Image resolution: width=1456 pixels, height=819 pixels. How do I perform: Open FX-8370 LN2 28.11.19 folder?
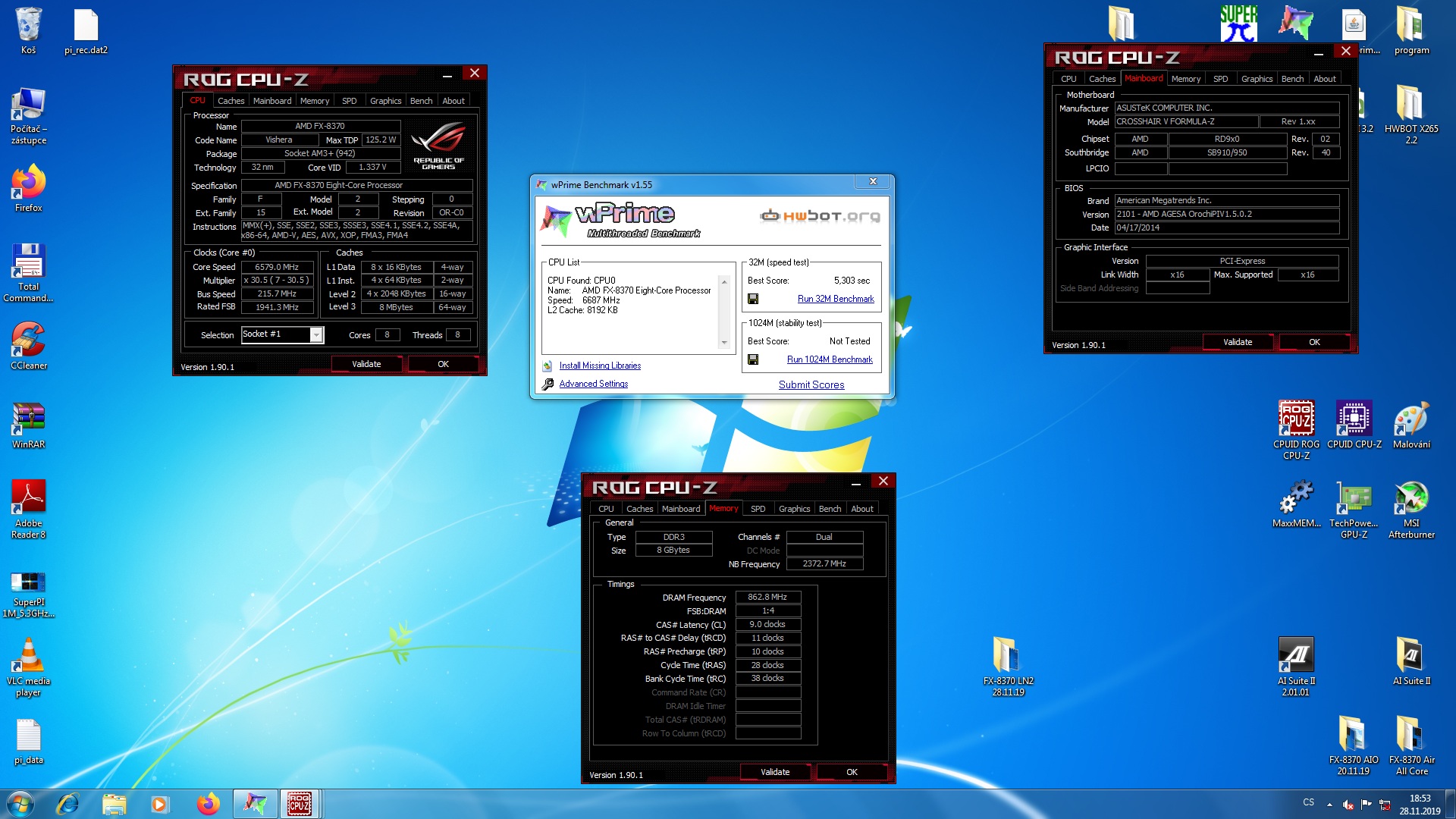click(x=1008, y=667)
